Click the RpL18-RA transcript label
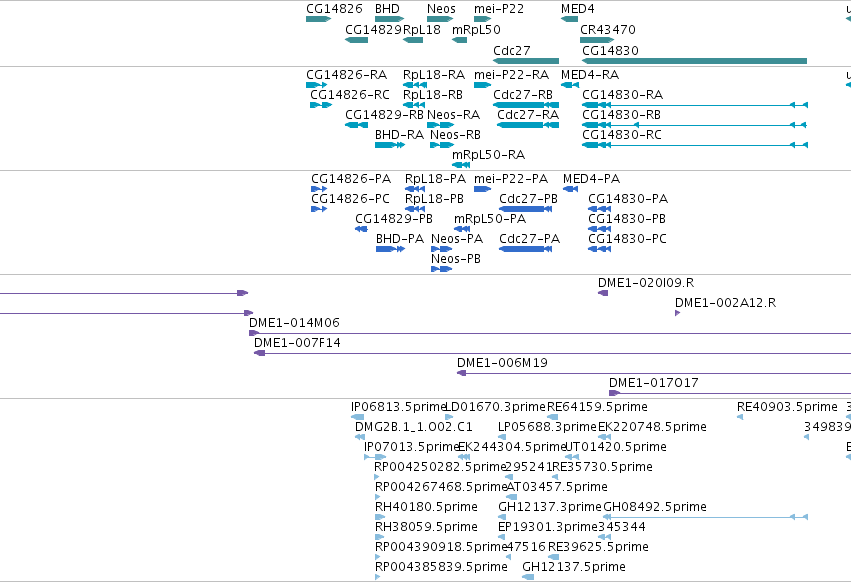This screenshot has height=582, width=851. (x=434, y=75)
